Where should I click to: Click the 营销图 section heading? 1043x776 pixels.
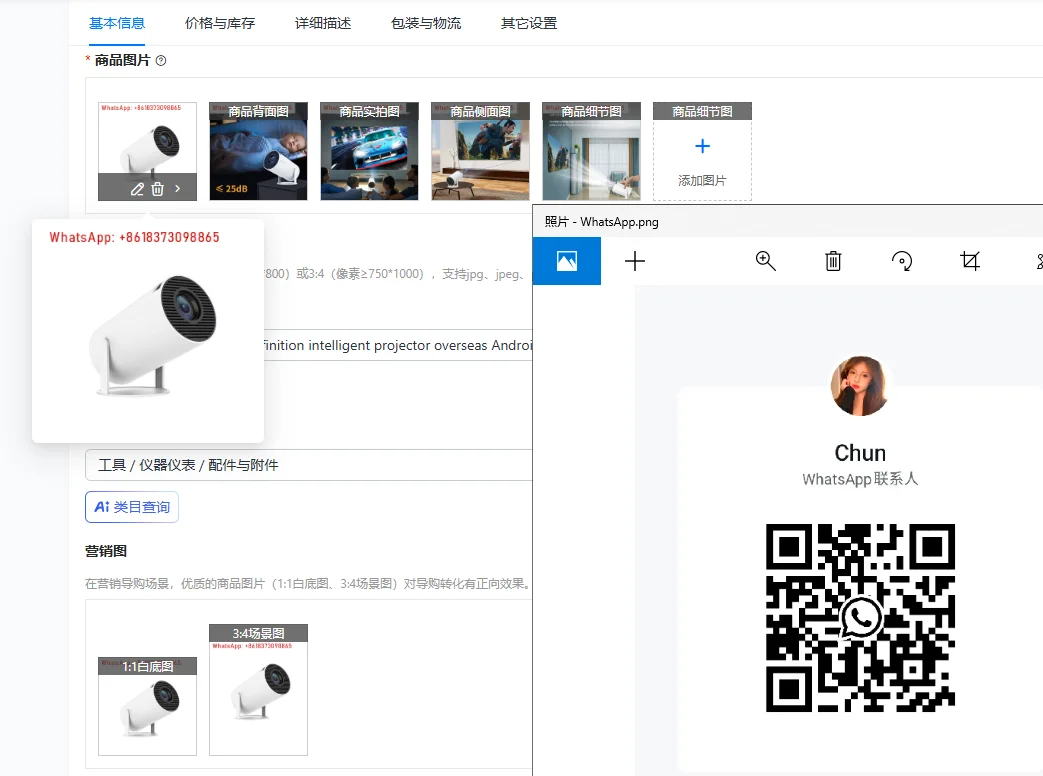(x=106, y=551)
